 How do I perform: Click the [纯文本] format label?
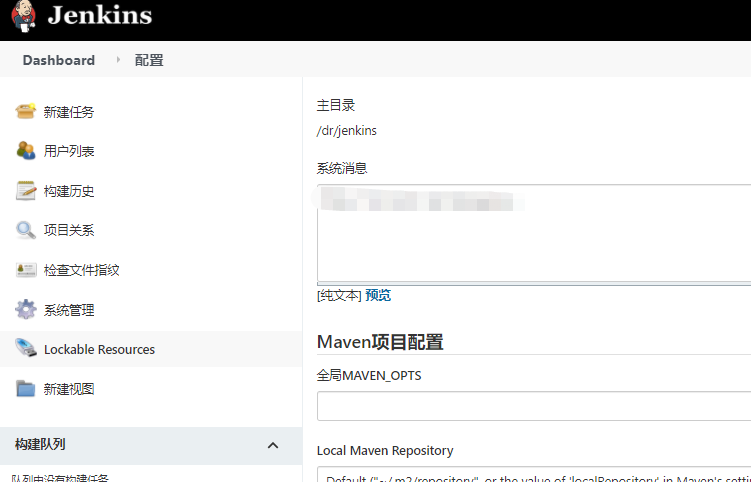click(339, 295)
